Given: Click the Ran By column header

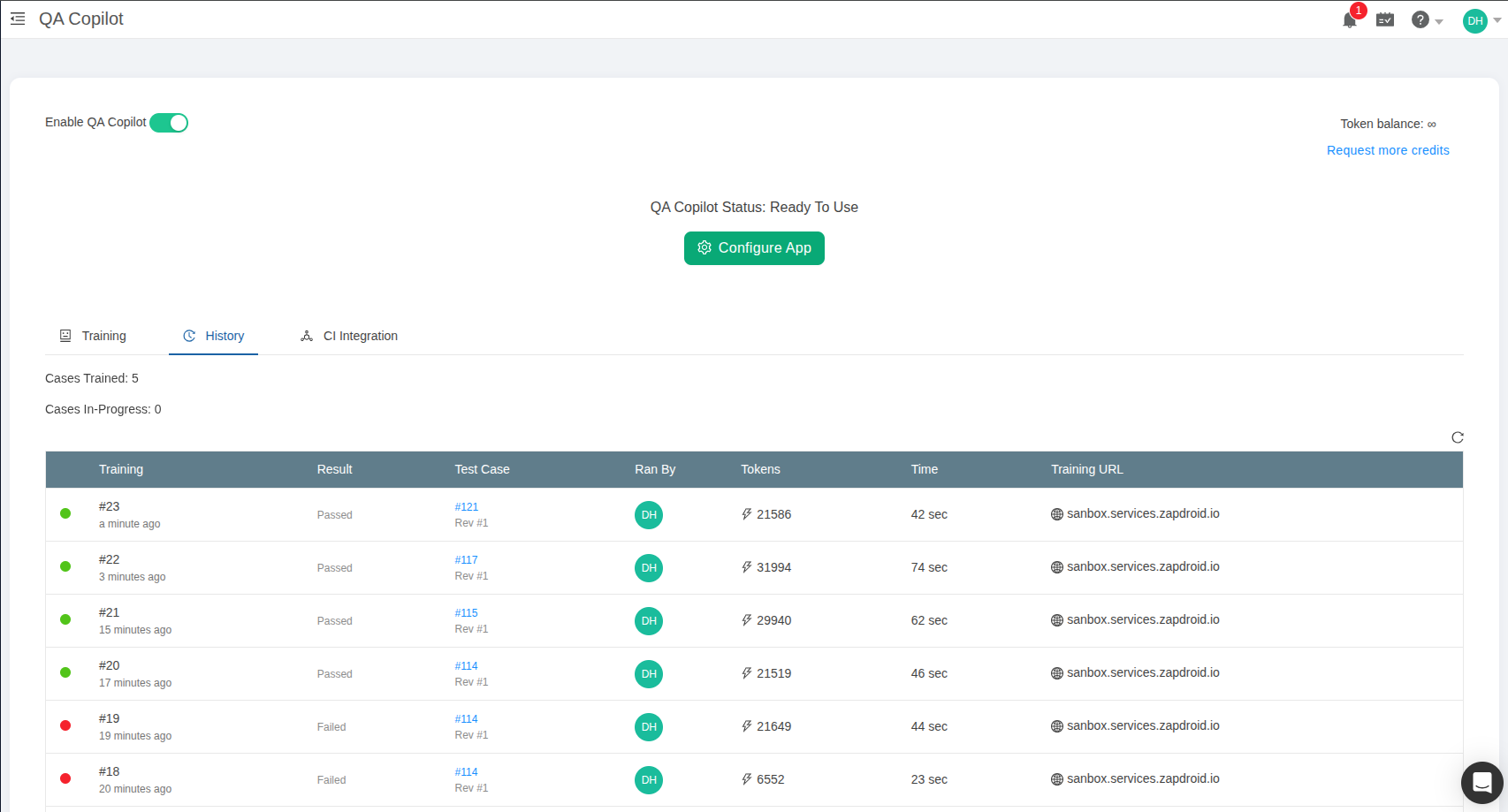Looking at the screenshot, I should click(x=655, y=469).
